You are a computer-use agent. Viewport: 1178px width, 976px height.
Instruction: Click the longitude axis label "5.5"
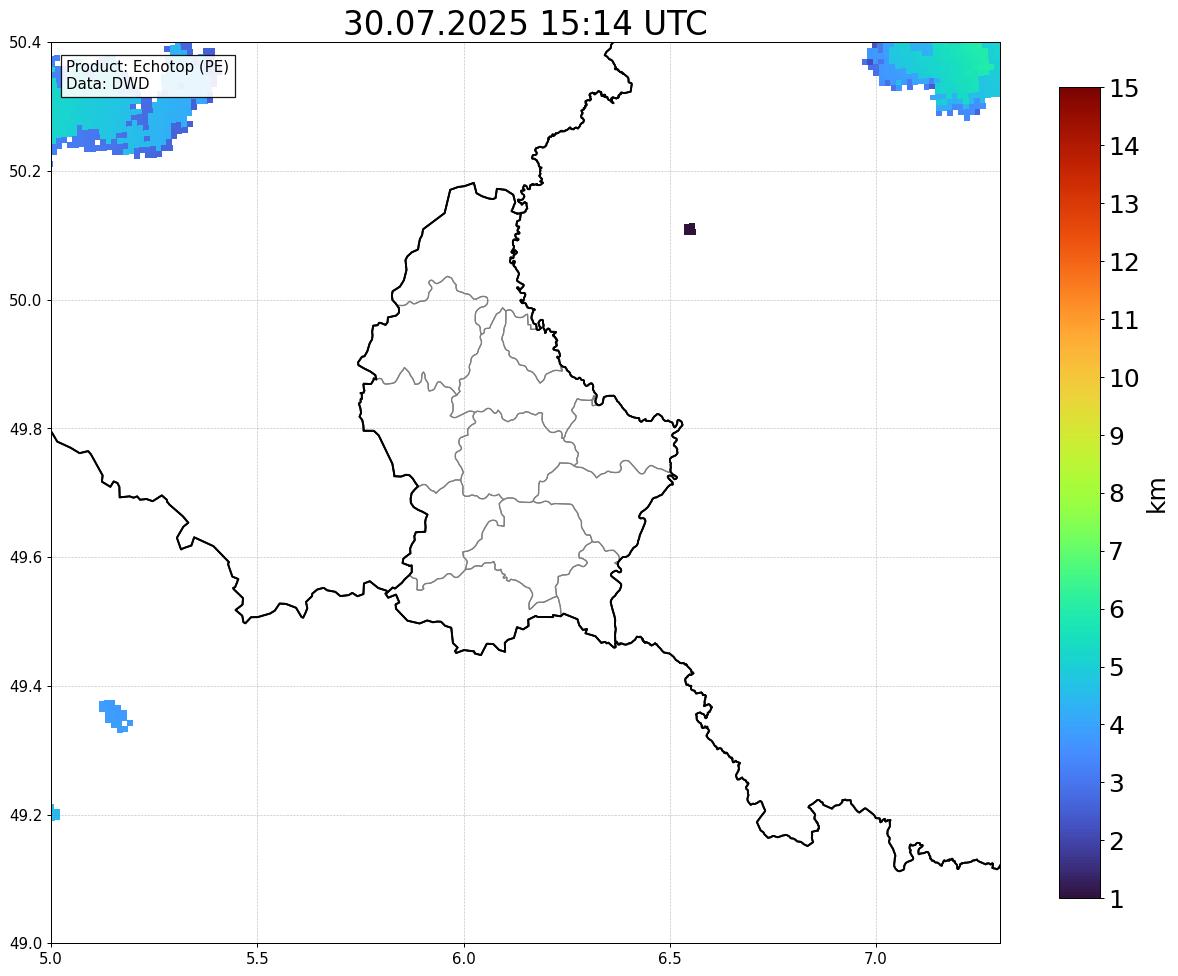[x=257, y=959]
